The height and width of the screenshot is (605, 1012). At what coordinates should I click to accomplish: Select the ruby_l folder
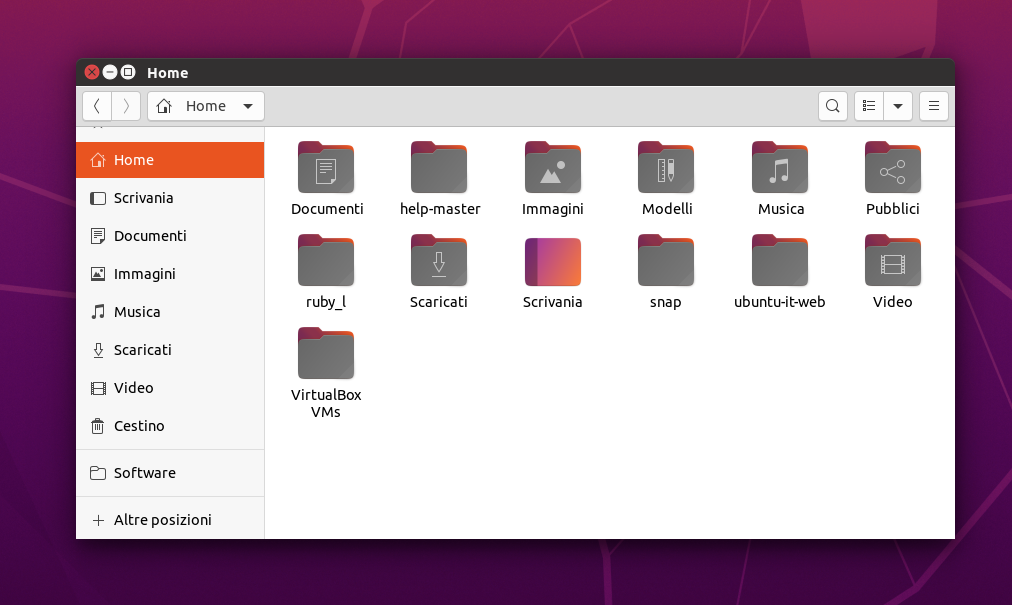click(x=326, y=260)
